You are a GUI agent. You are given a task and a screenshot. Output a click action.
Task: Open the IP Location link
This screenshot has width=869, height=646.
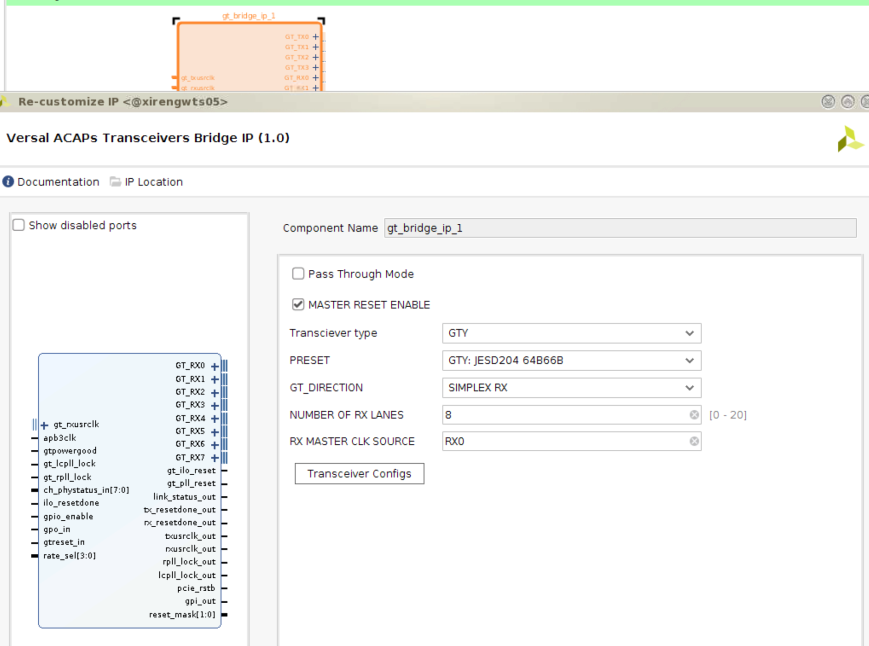click(x=154, y=182)
